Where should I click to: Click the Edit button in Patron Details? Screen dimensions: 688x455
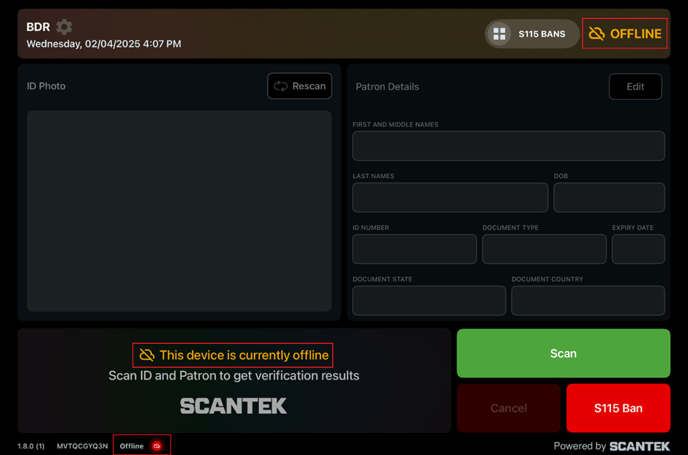click(x=635, y=86)
